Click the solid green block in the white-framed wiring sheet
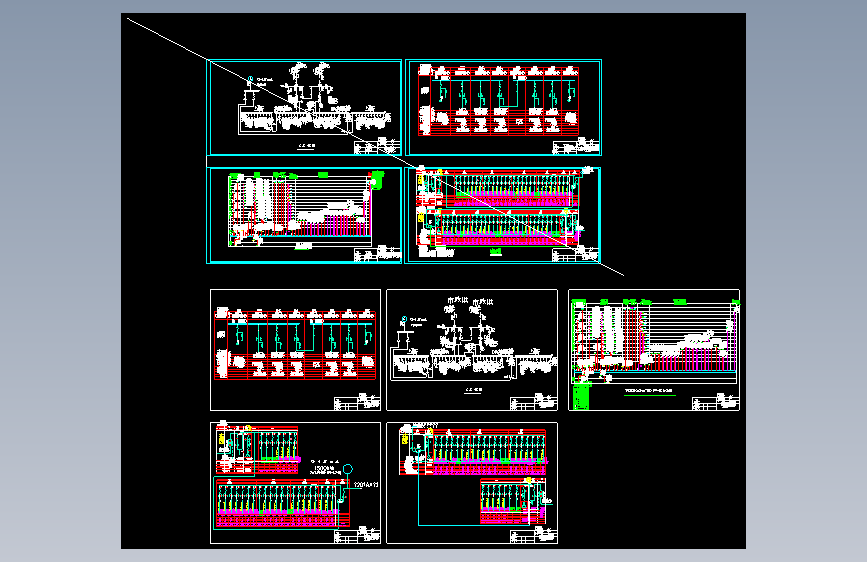This screenshot has height=562, width=867. 581,397
